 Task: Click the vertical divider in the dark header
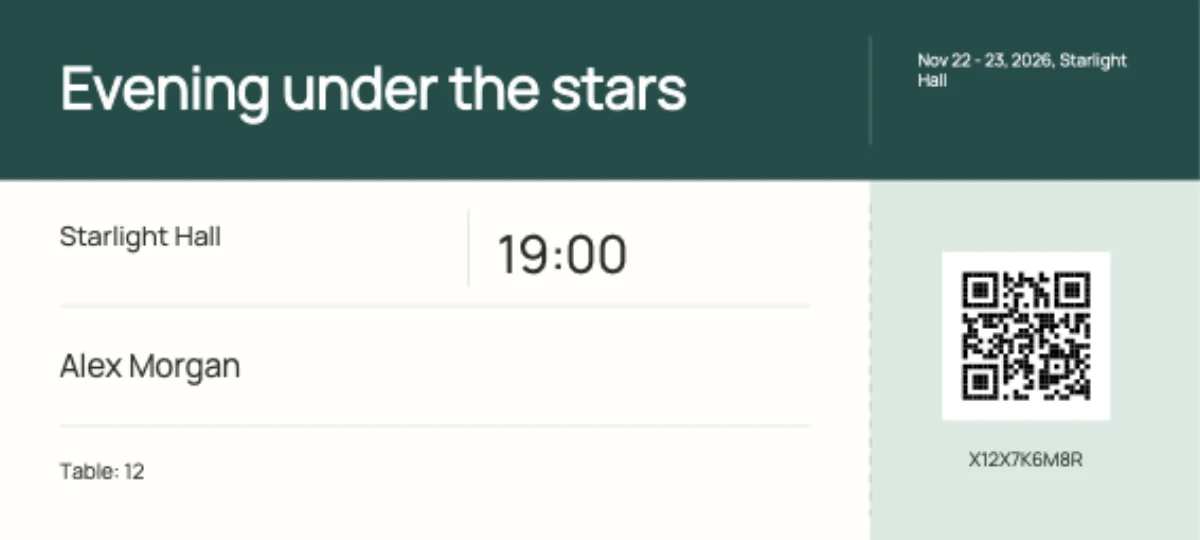click(870, 90)
